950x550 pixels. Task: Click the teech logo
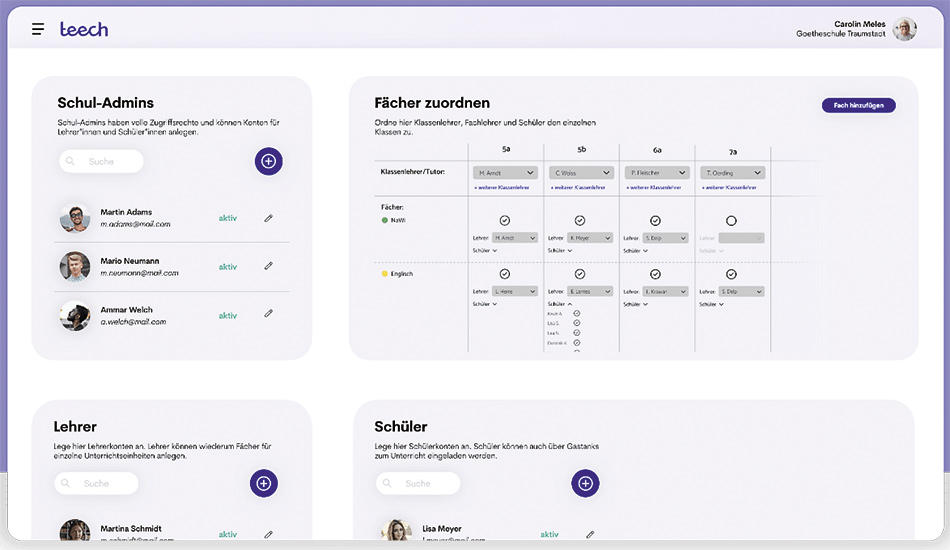pyautogui.click(x=84, y=29)
